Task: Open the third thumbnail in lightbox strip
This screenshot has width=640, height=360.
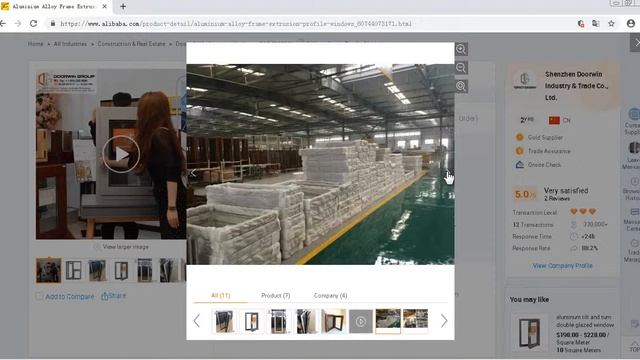Action: (279, 321)
